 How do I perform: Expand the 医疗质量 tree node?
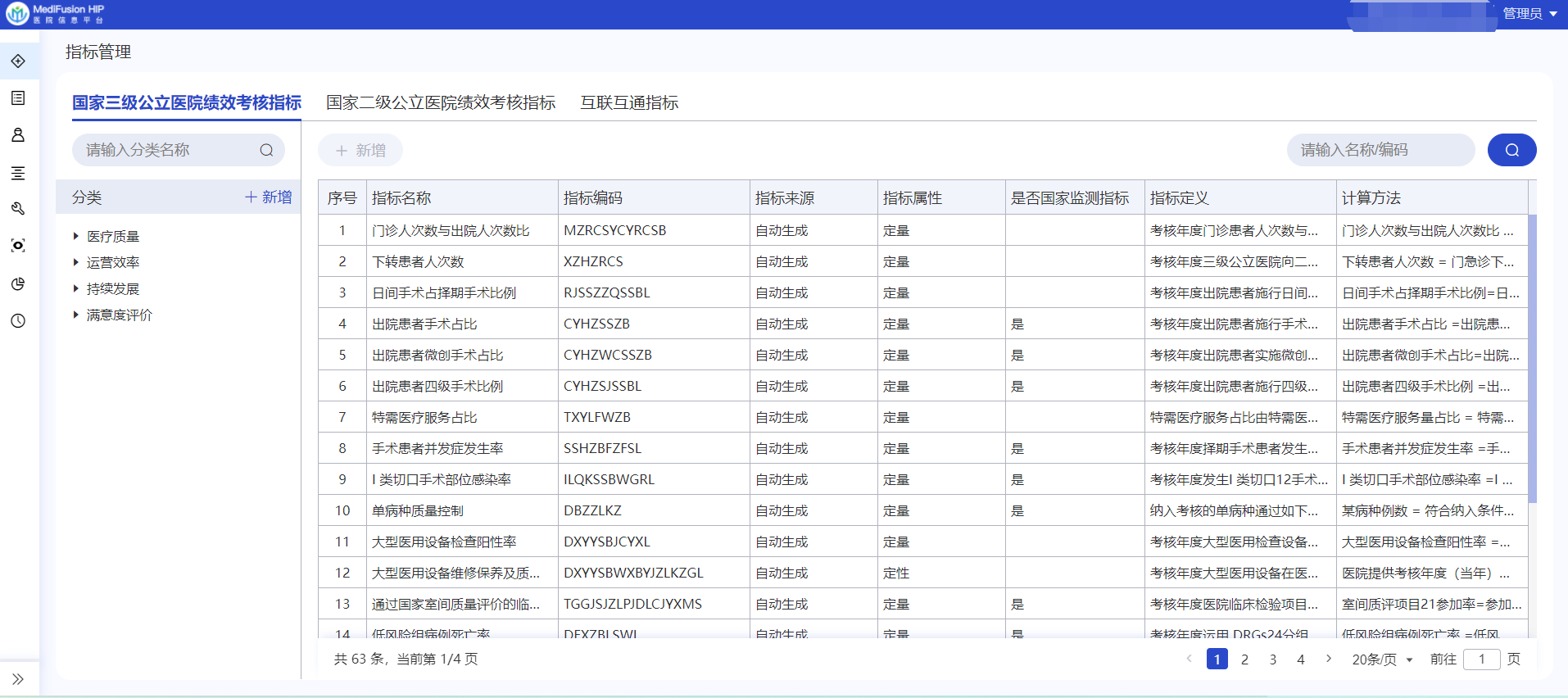pyautogui.click(x=76, y=236)
